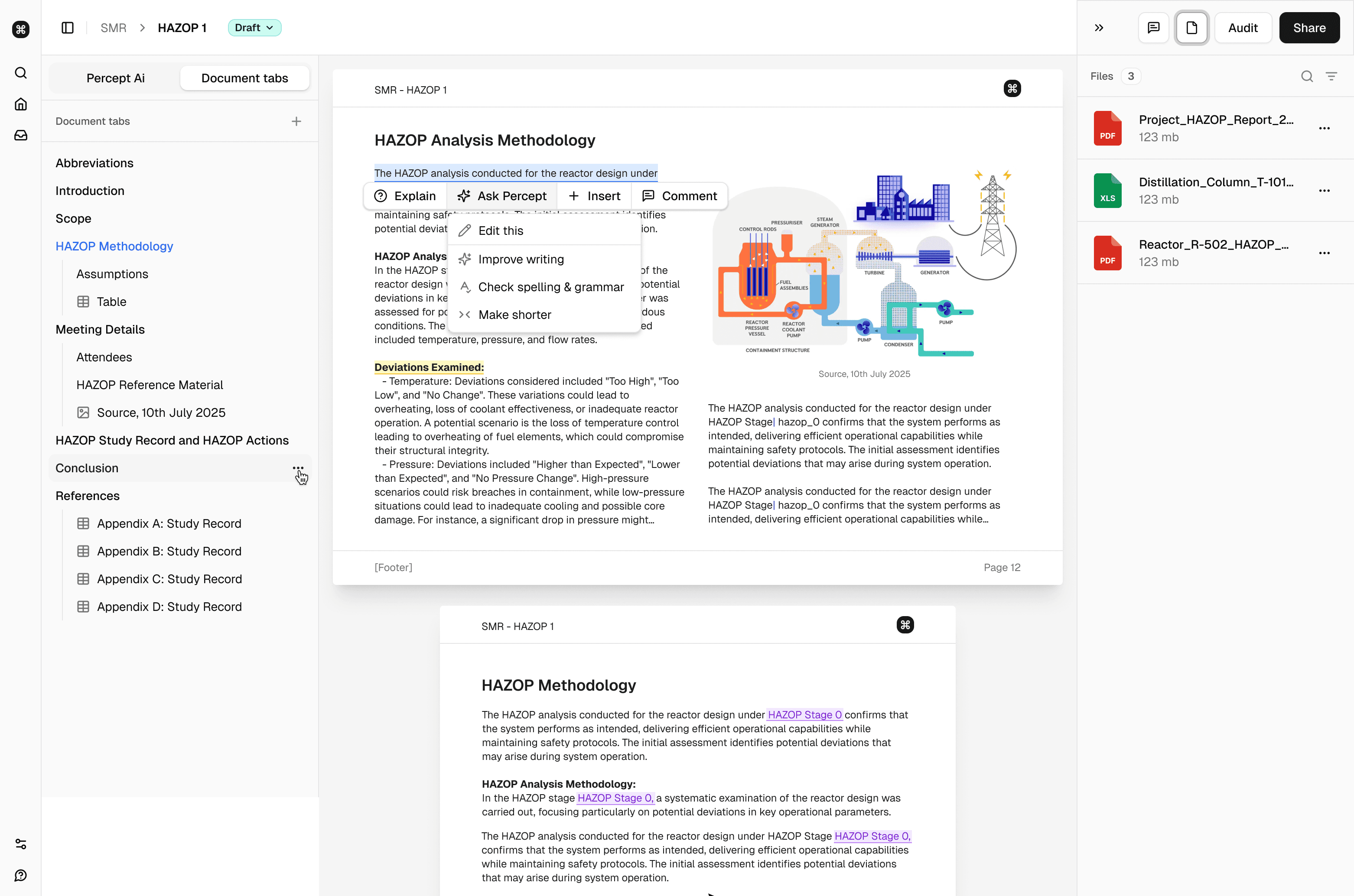Open the Distillation_Column XLS file thumbnail
Screen dimensions: 1354x896
[x=1107, y=190]
